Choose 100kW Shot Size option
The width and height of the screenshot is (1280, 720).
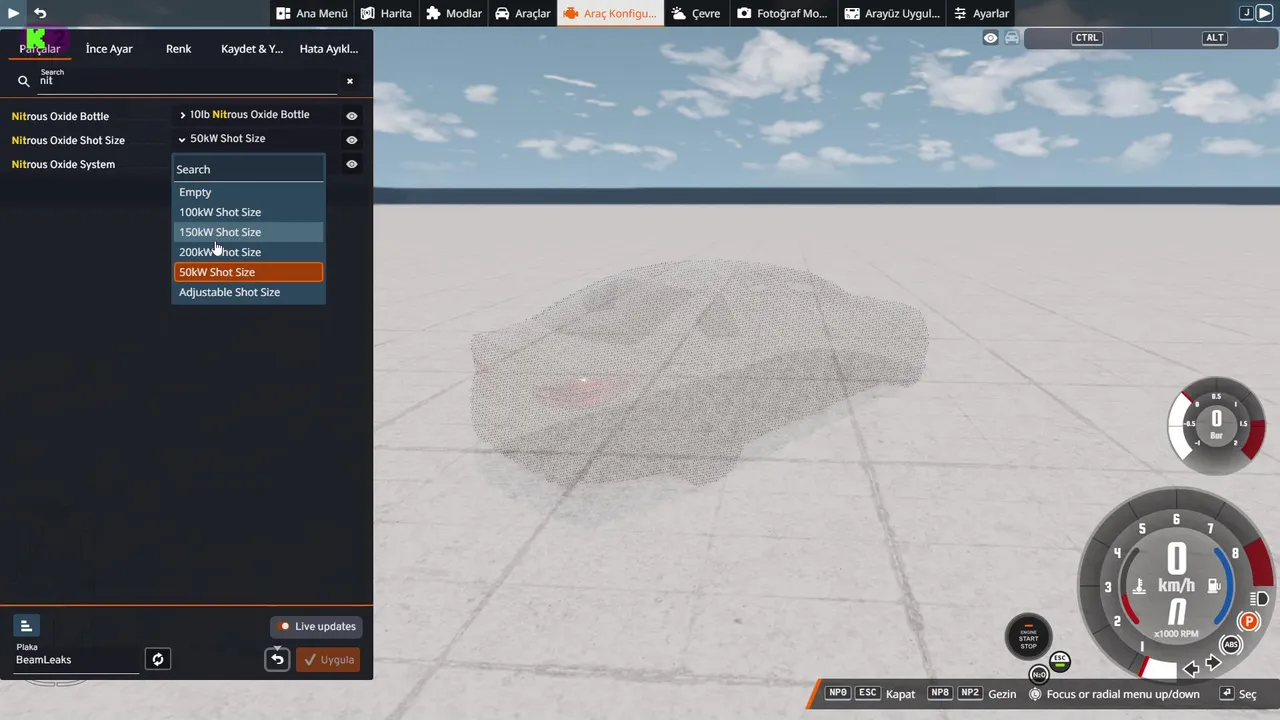pos(249,212)
